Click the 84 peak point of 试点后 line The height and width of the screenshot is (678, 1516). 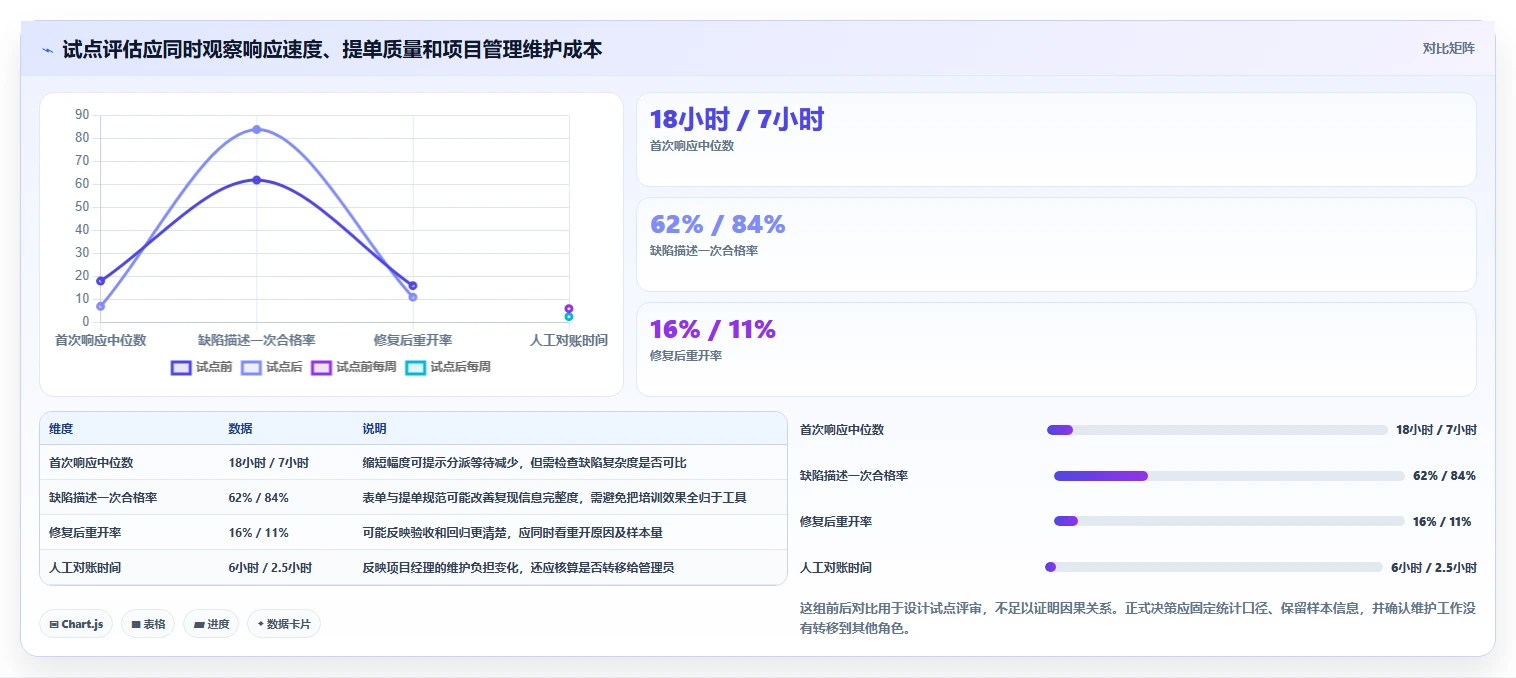tap(257, 129)
